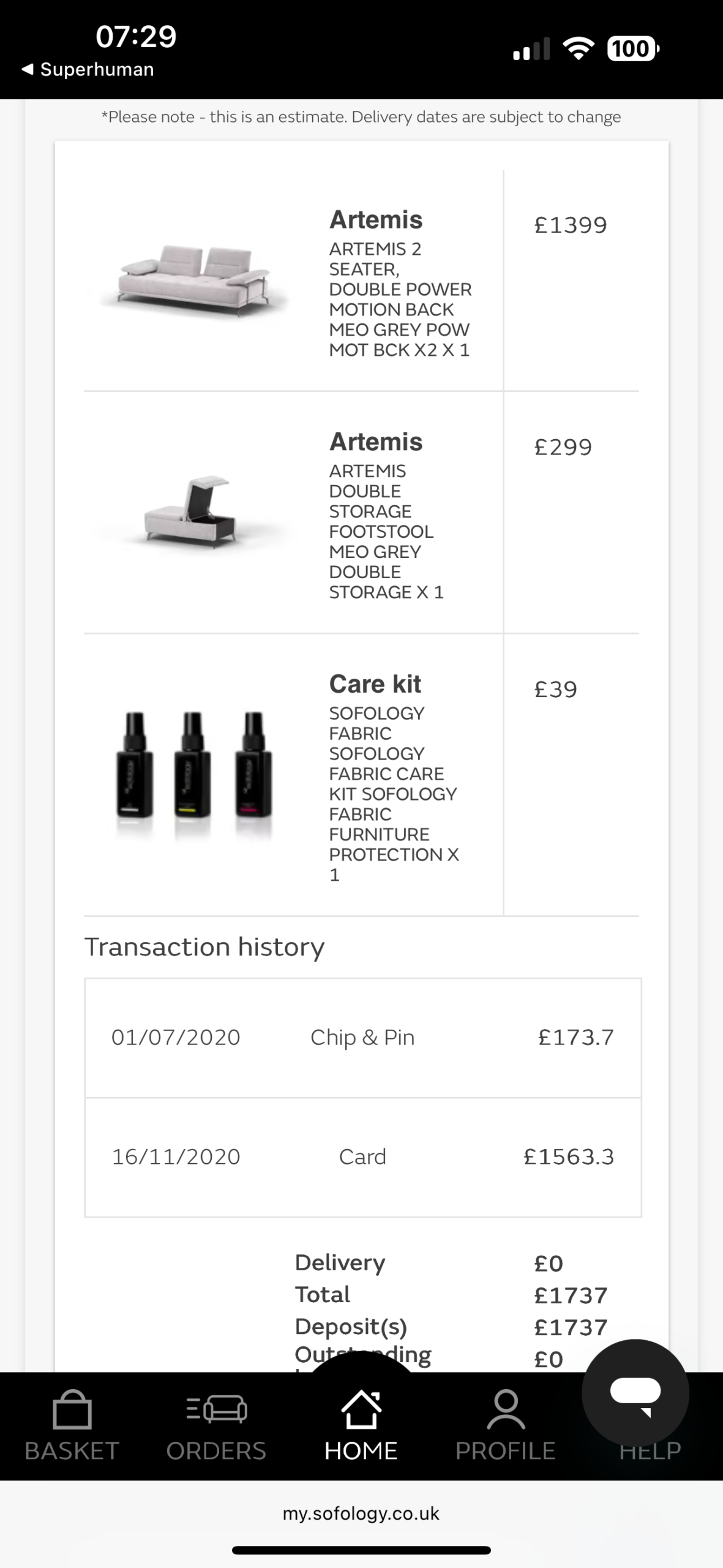Image resolution: width=723 pixels, height=1568 pixels.
Task: Tap the Artemis 2 seater product title
Action: (x=376, y=220)
